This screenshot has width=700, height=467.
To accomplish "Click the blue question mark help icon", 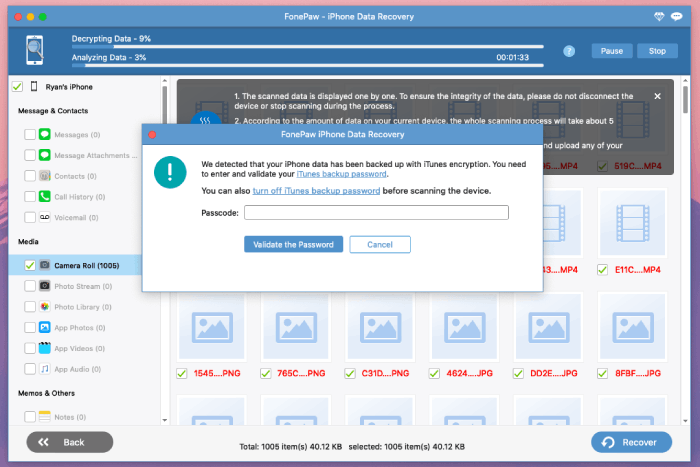I will point(569,51).
